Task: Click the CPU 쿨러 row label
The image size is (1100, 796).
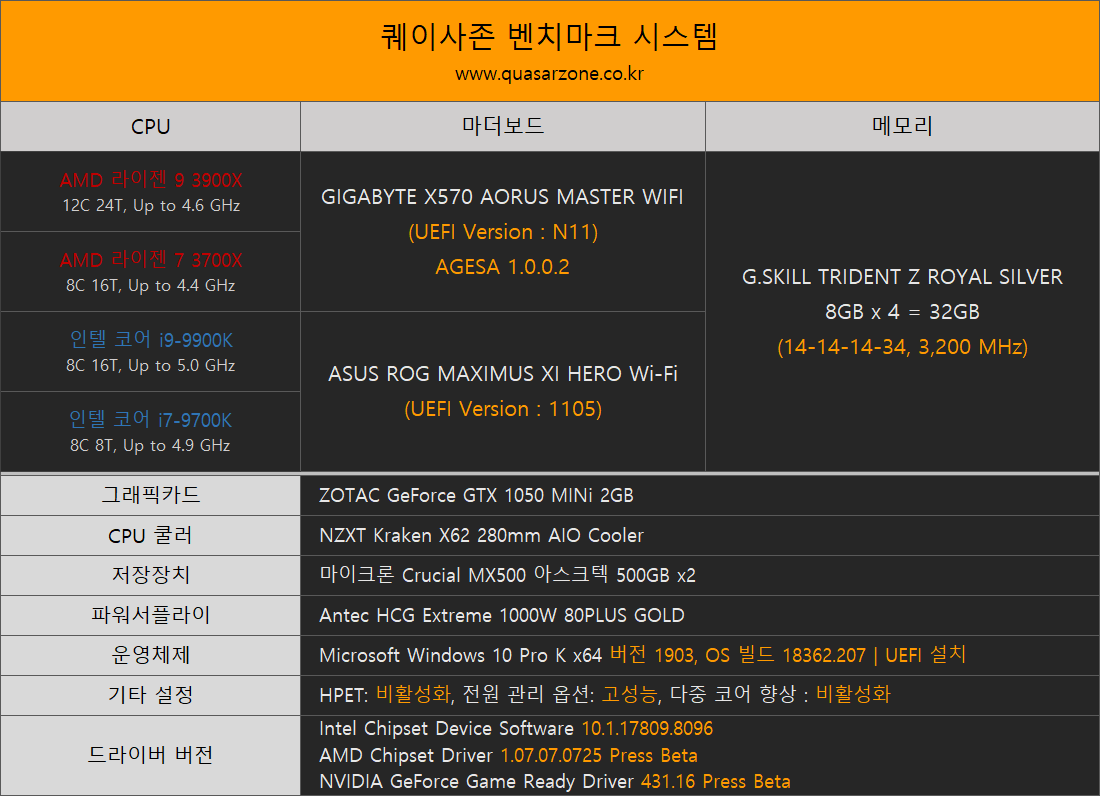Action: click(x=151, y=535)
